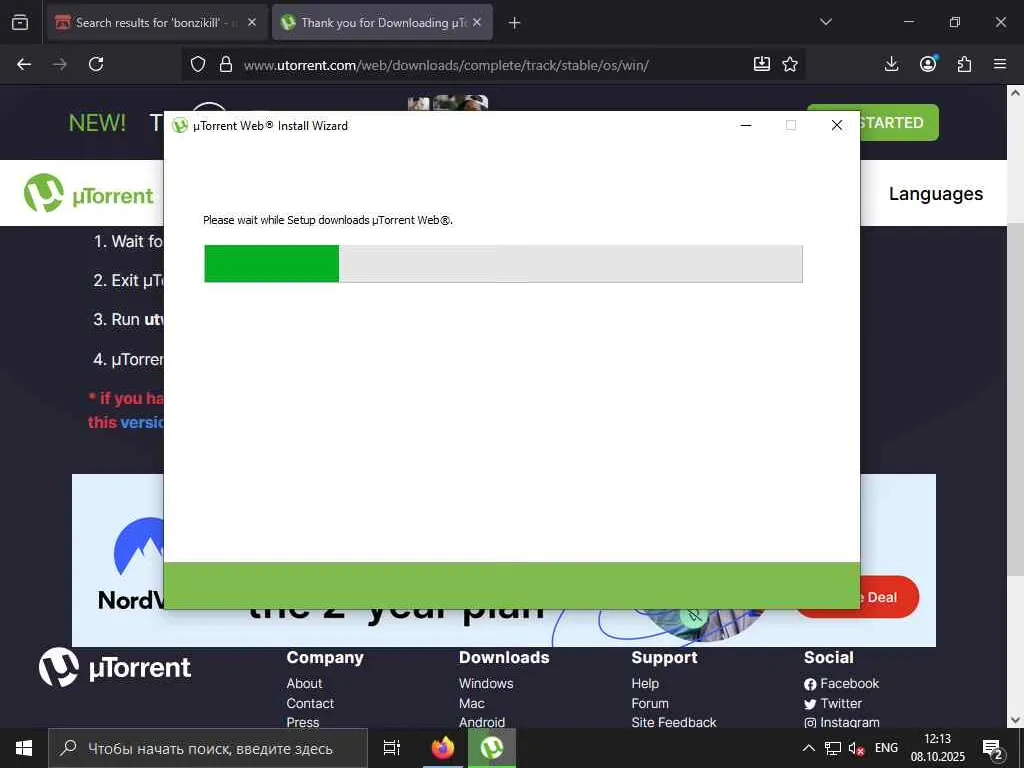Open the Contact link in footer
Viewport: 1024px width, 768px height.
pyautogui.click(x=310, y=703)
